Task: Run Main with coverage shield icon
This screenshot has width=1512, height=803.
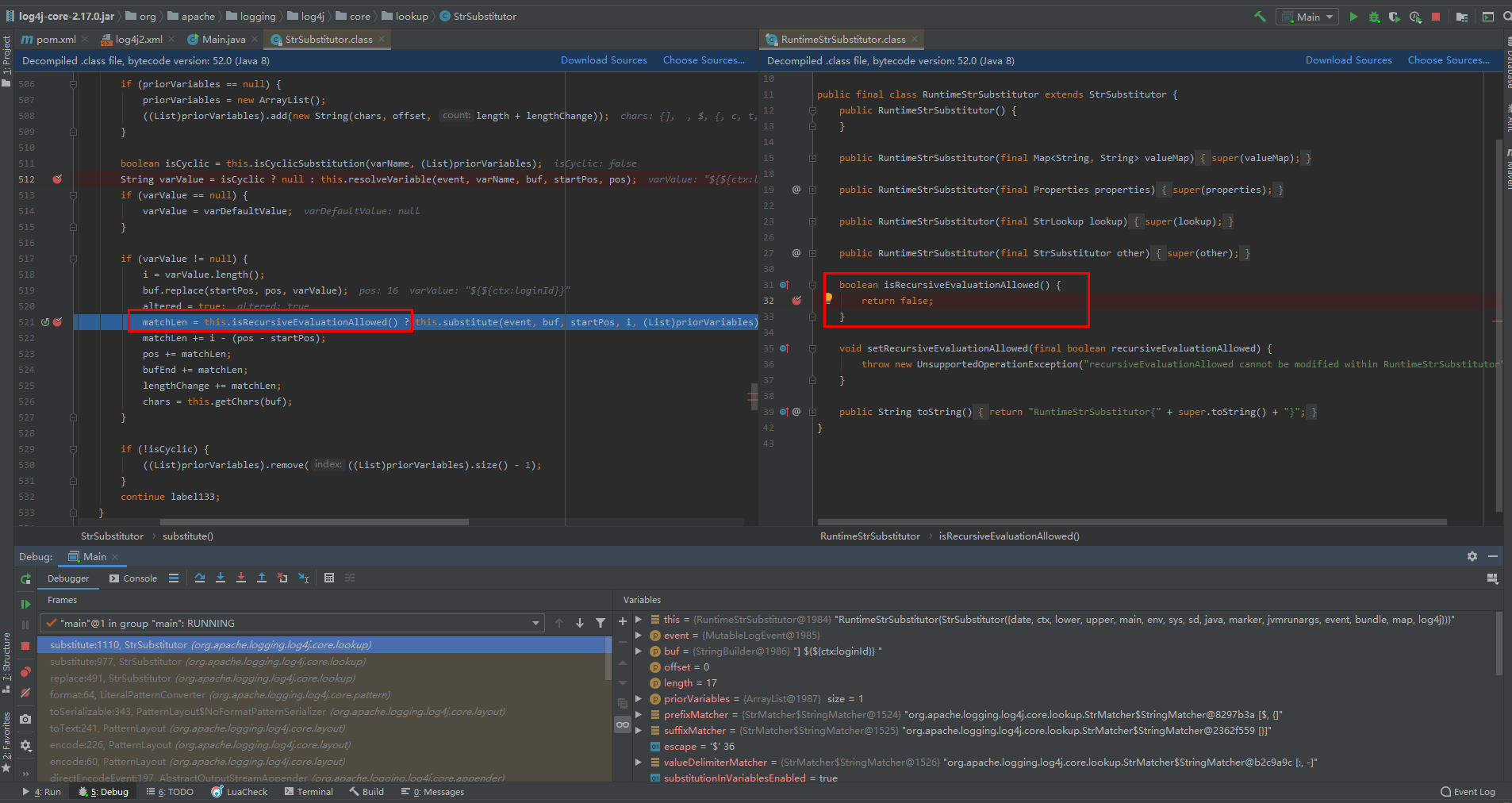Action: (x=1395, y=17)
